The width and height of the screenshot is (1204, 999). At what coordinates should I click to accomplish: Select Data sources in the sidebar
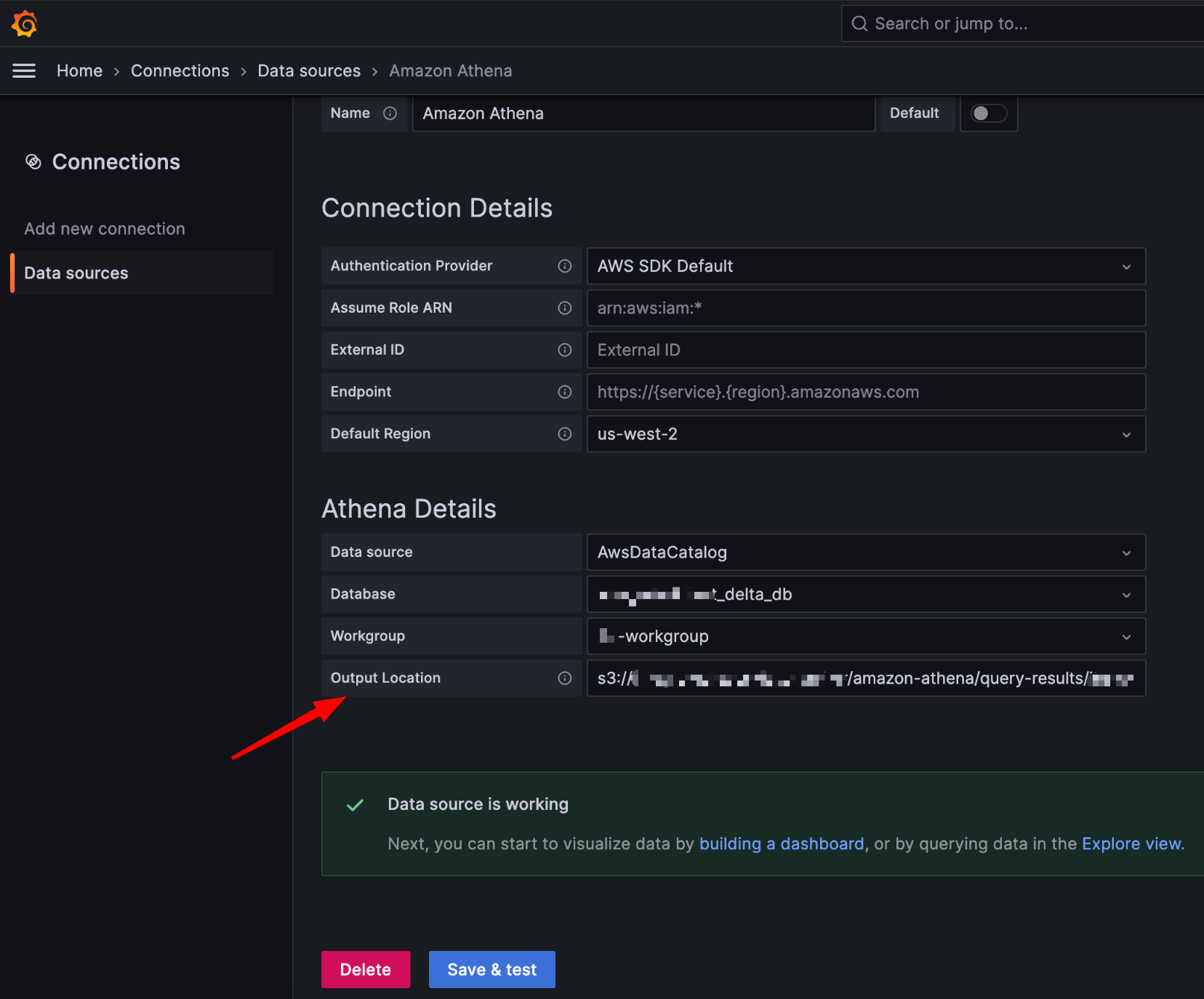tap(76, 273)
